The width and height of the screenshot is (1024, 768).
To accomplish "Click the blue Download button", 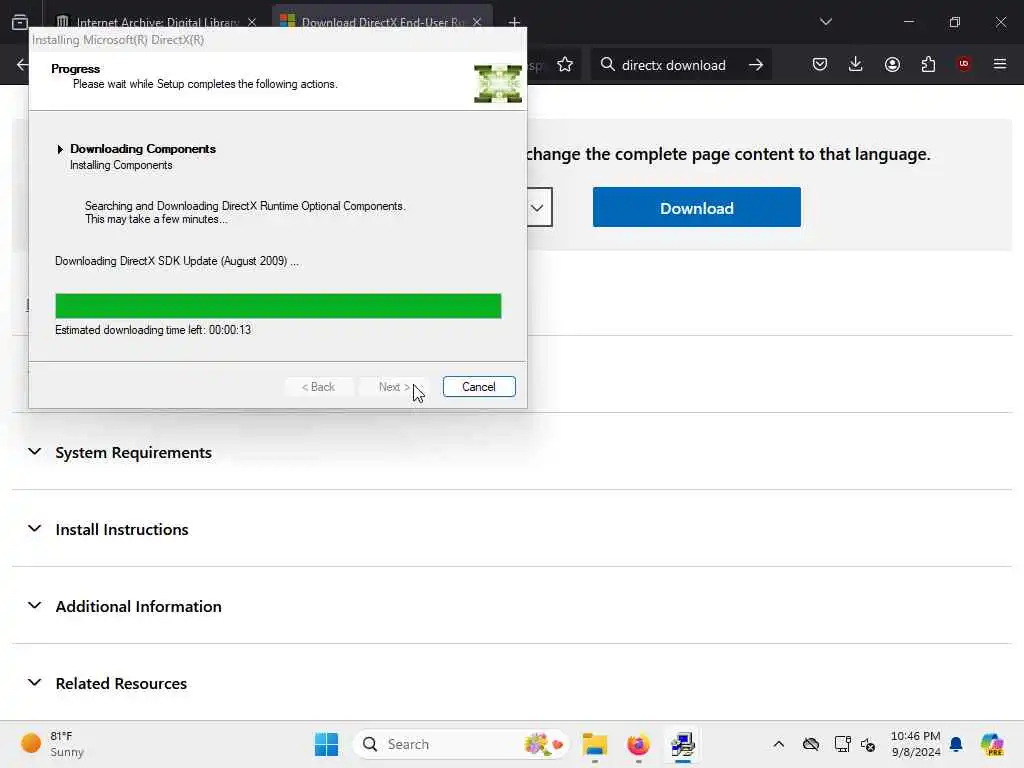I will pyautogui.click(x=697, y=208).
